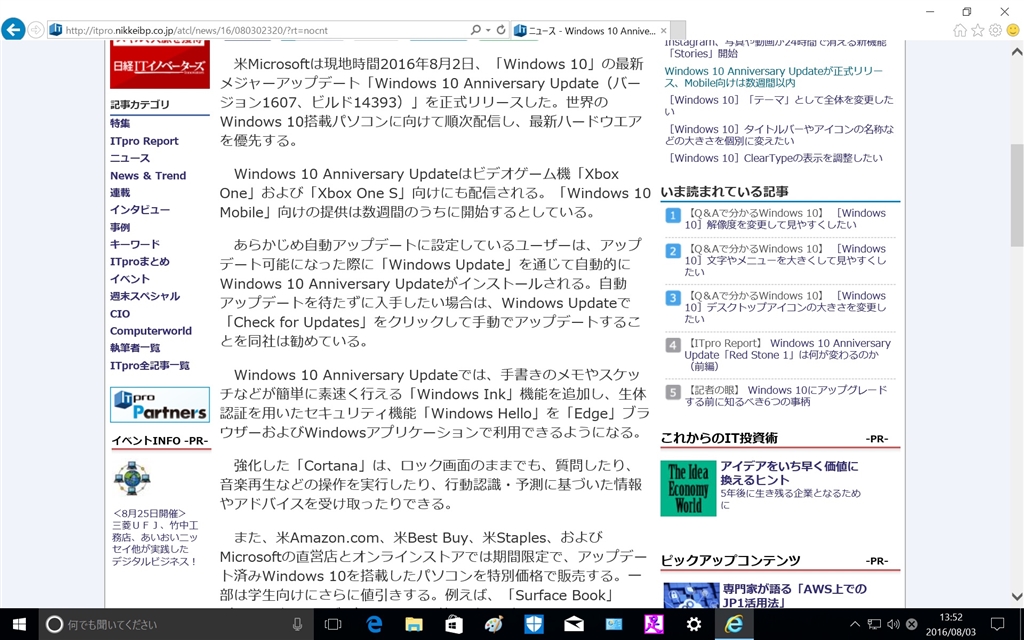Click the ITpro Partners banner
This screenshot has width=1024, height=640.
[x=160, y=404]
